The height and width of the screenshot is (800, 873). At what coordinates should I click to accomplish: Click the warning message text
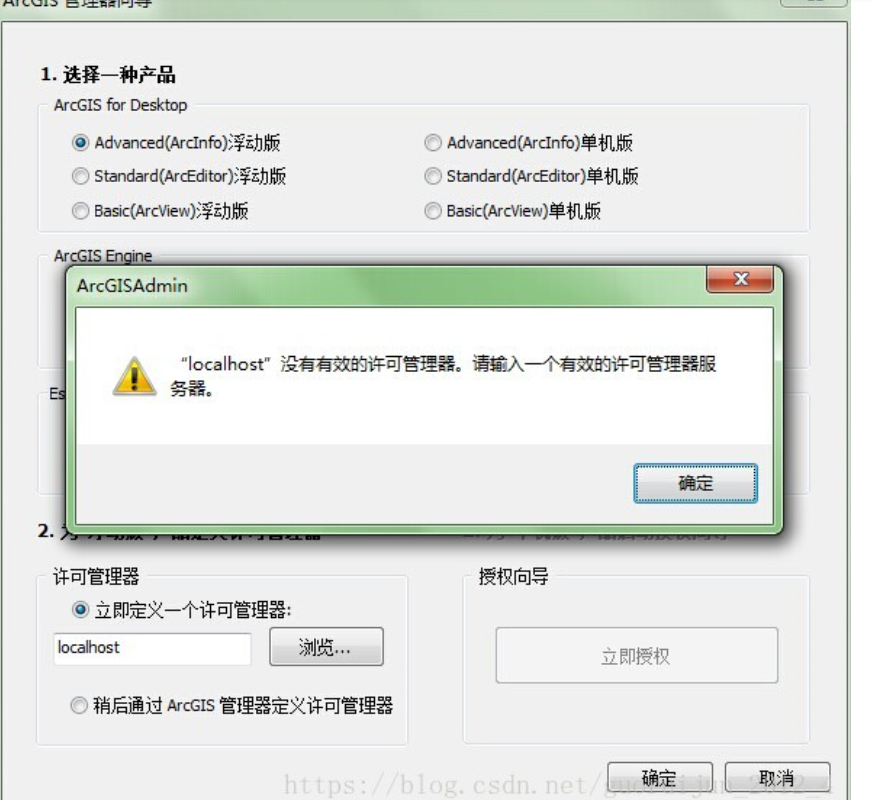pyautogui.click(x=443, y=376)
